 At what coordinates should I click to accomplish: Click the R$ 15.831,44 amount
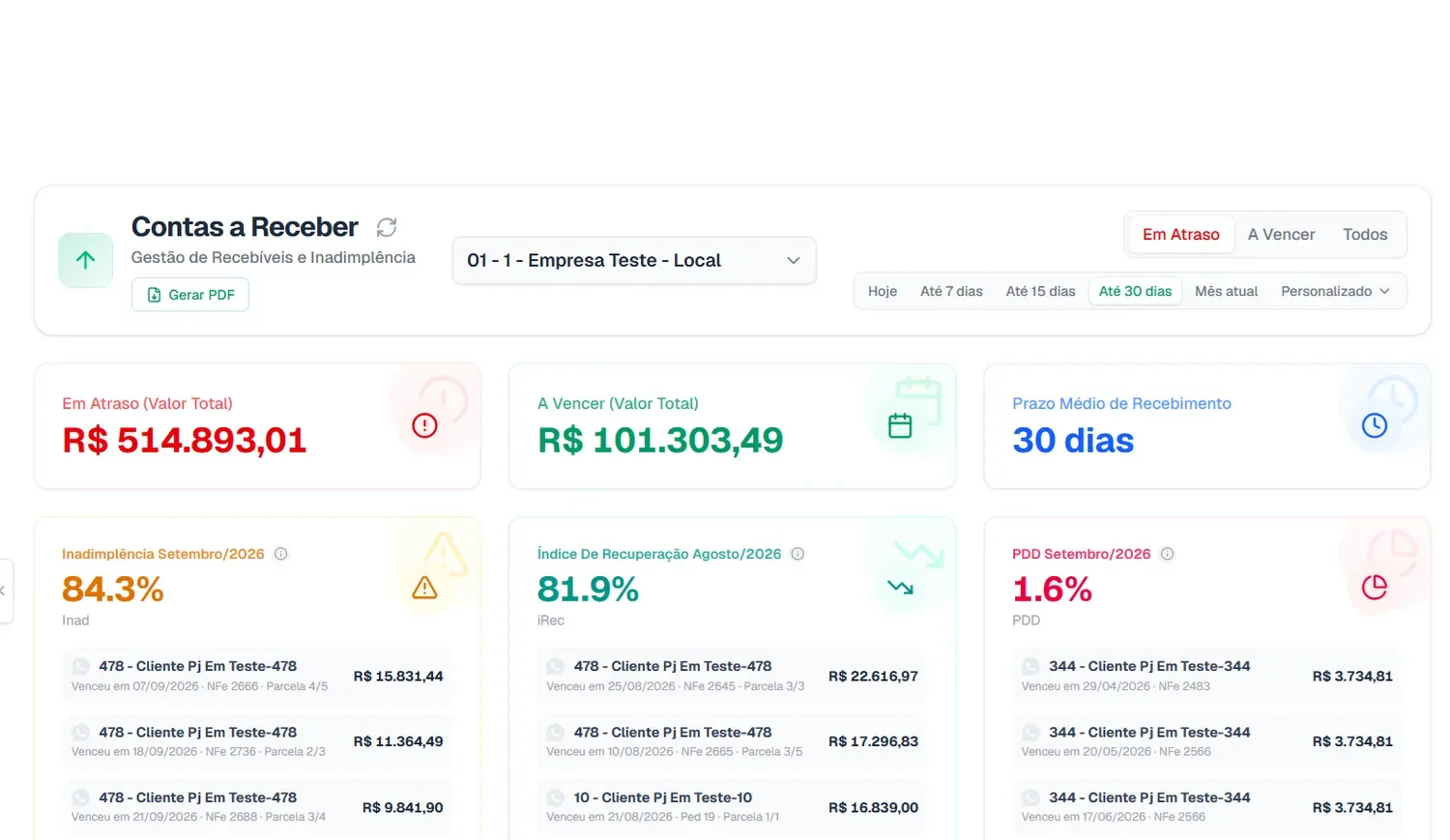pyautogui.click(x=398, y=677)
